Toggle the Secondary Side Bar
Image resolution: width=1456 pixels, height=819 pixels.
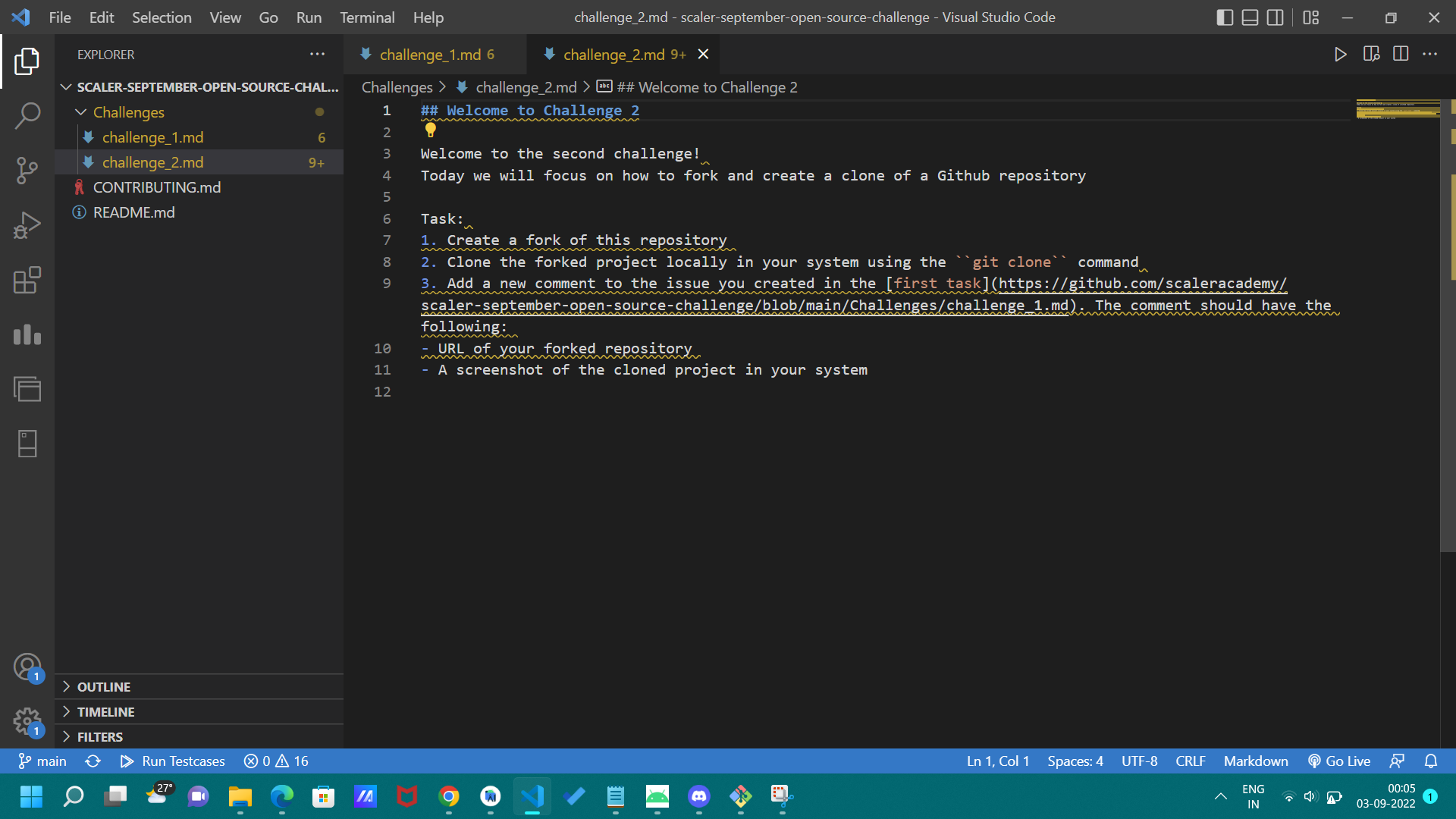click(x=1276, y=17)
